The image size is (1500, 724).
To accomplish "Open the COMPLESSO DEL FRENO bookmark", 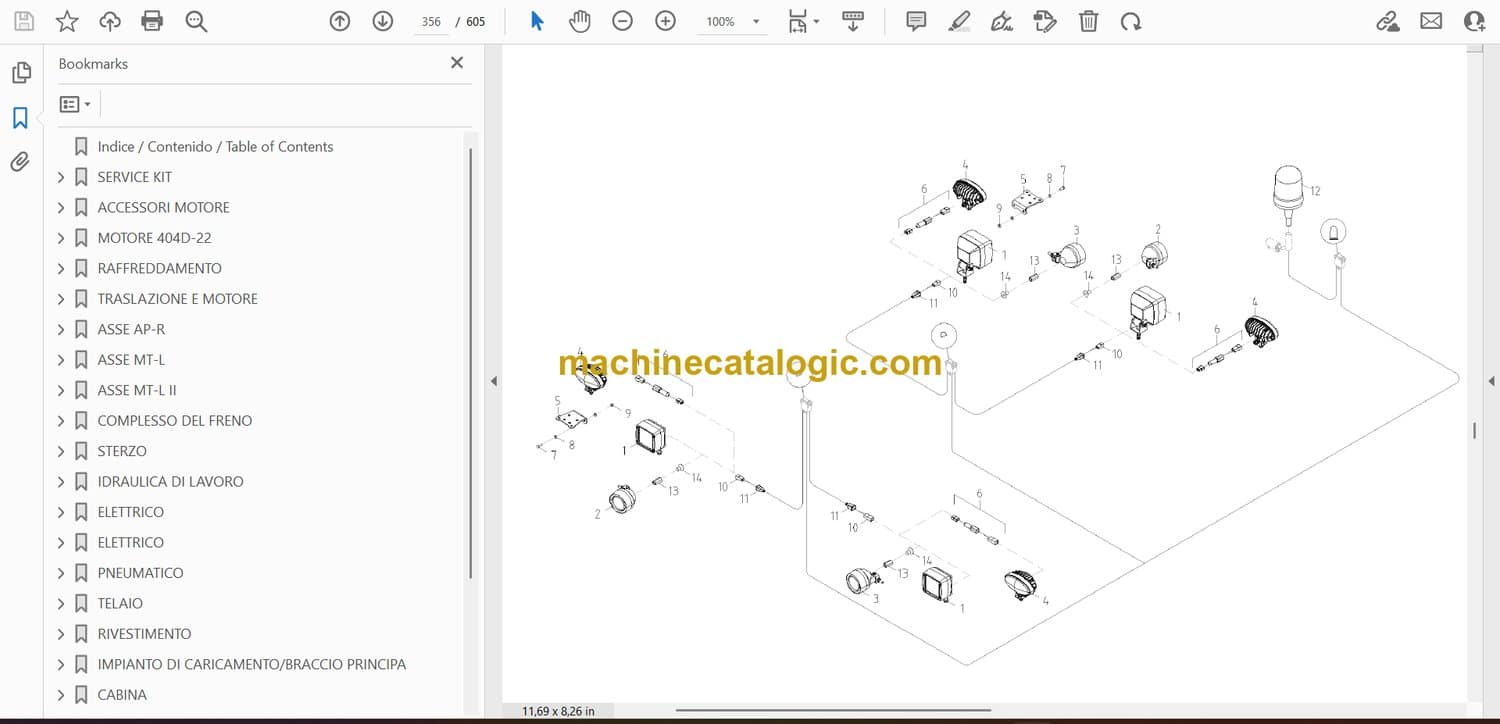I will 174,421.
